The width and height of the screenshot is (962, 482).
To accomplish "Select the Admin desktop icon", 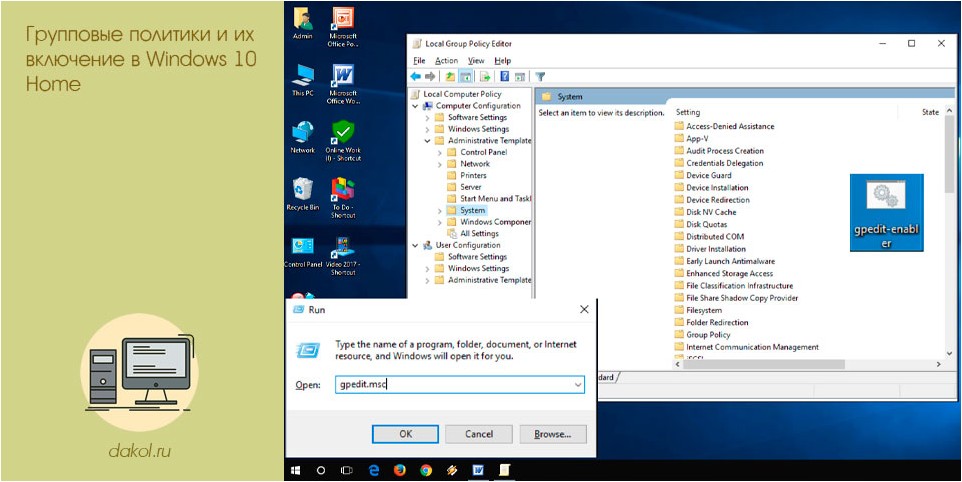I will click(302, 23).
